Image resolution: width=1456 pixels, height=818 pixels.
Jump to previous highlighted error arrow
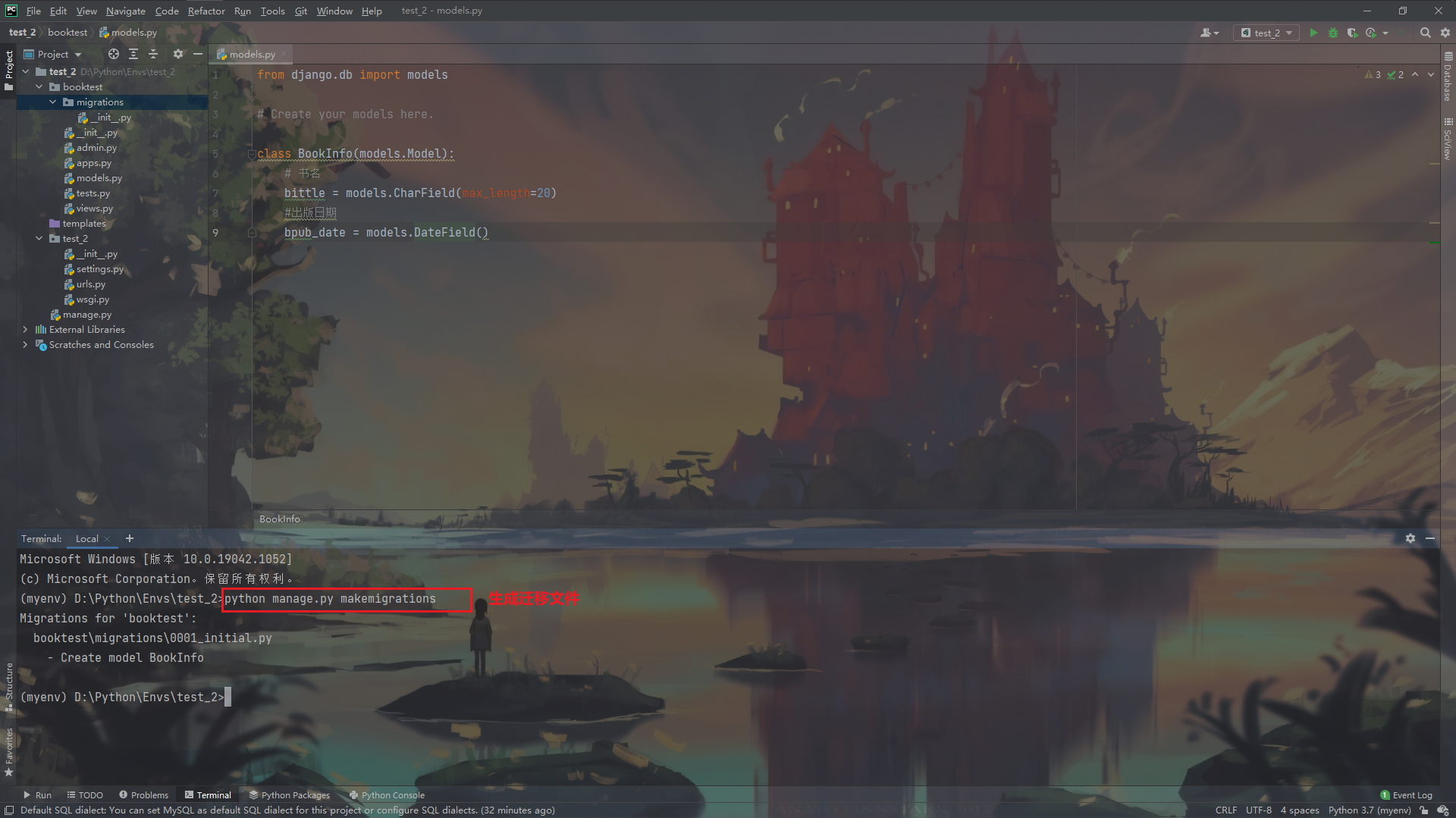coord(1415,74)
